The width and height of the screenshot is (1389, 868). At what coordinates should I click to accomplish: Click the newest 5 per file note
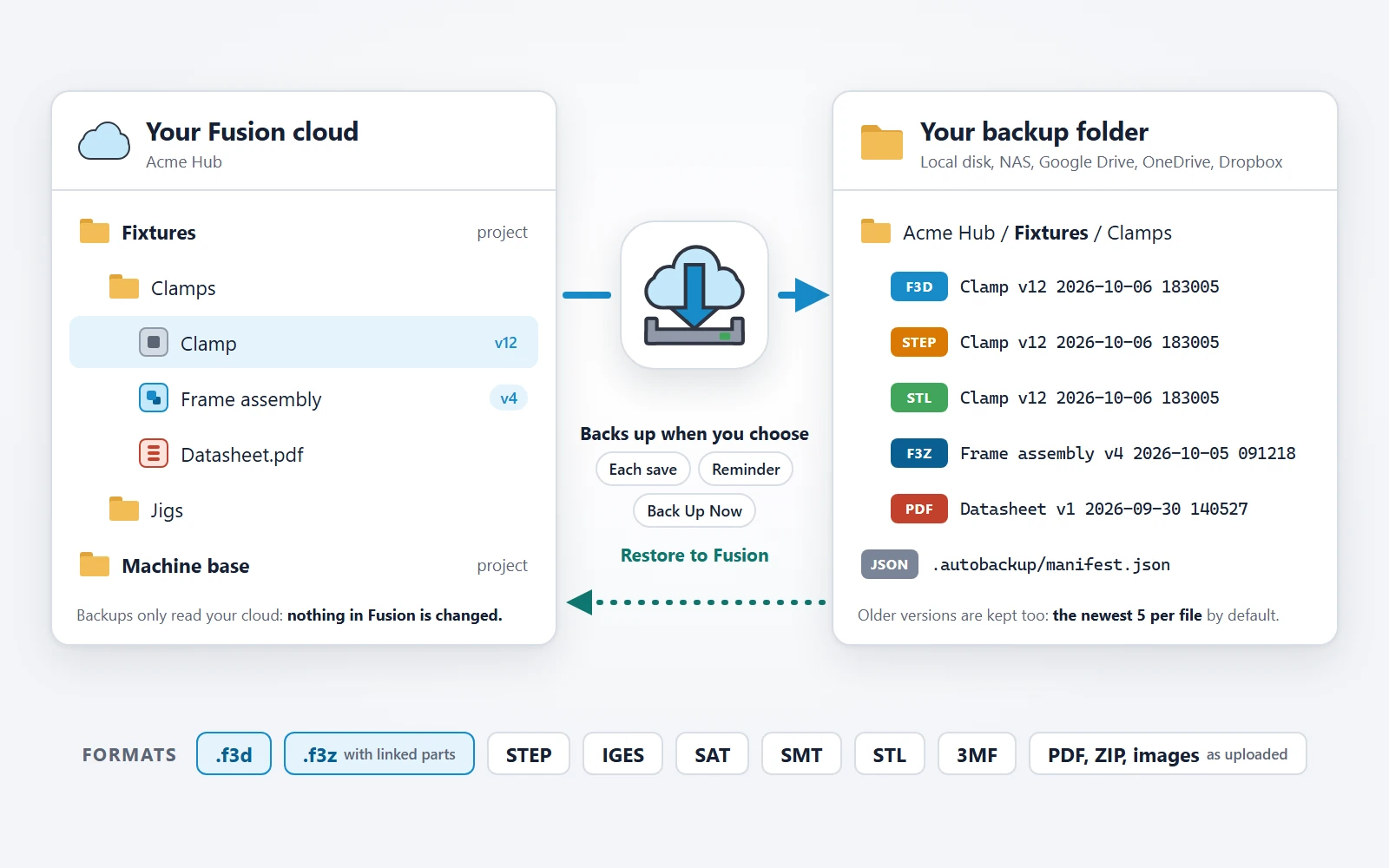[x=1127, y=615]
